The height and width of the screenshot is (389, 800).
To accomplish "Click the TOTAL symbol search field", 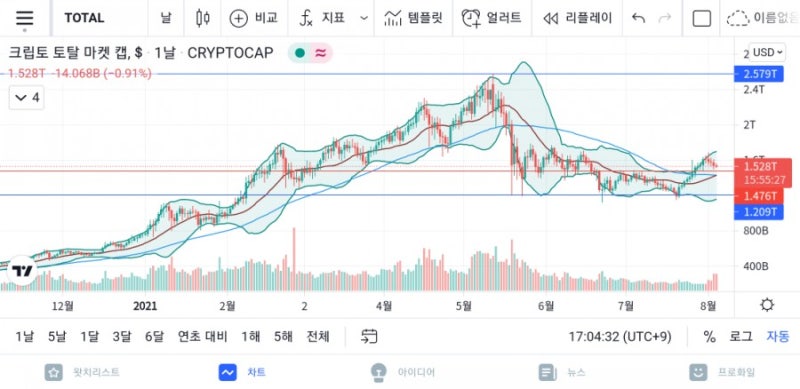I will (x=84, y=18).
